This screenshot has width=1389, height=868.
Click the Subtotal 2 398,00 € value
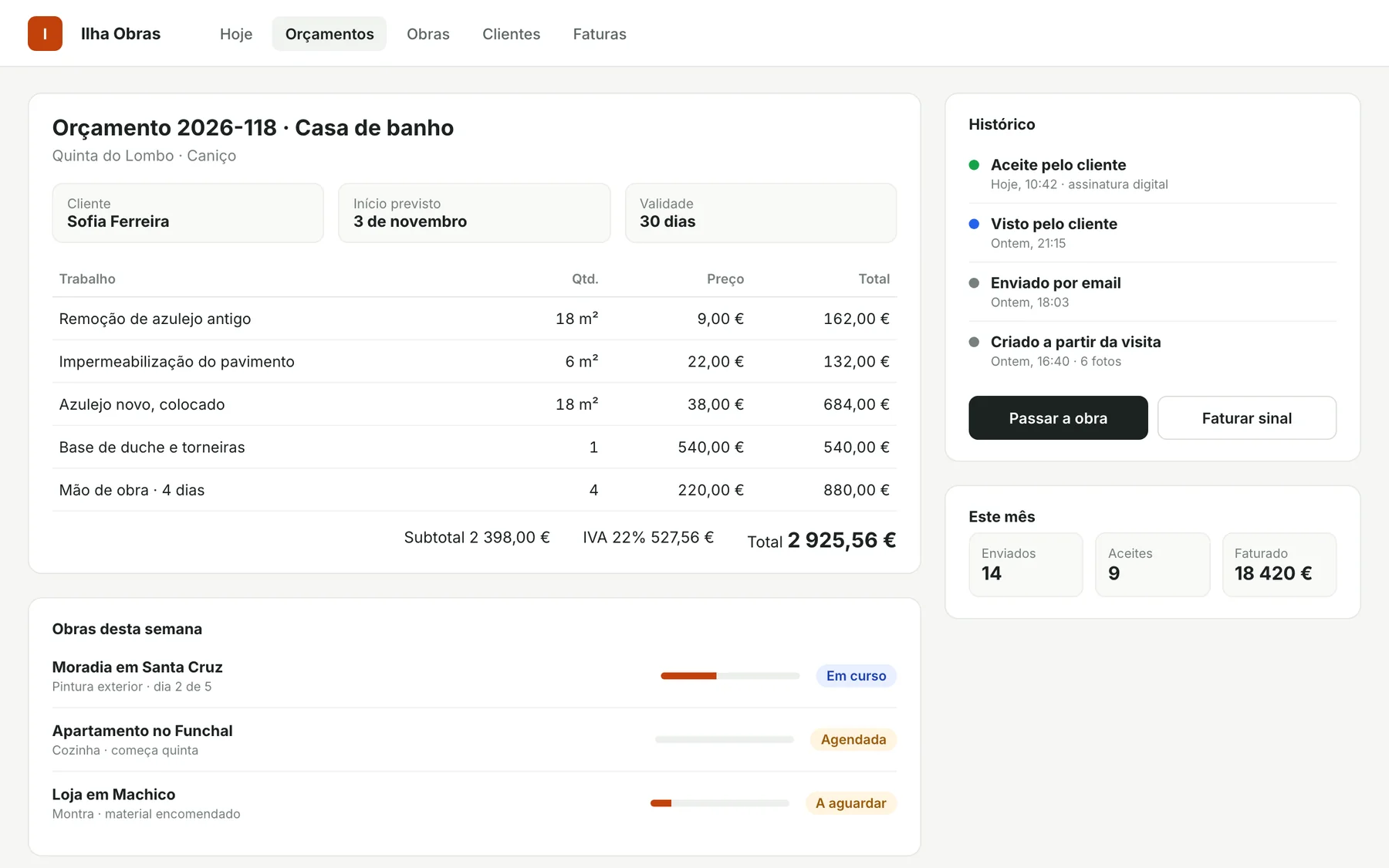point(477,538)
